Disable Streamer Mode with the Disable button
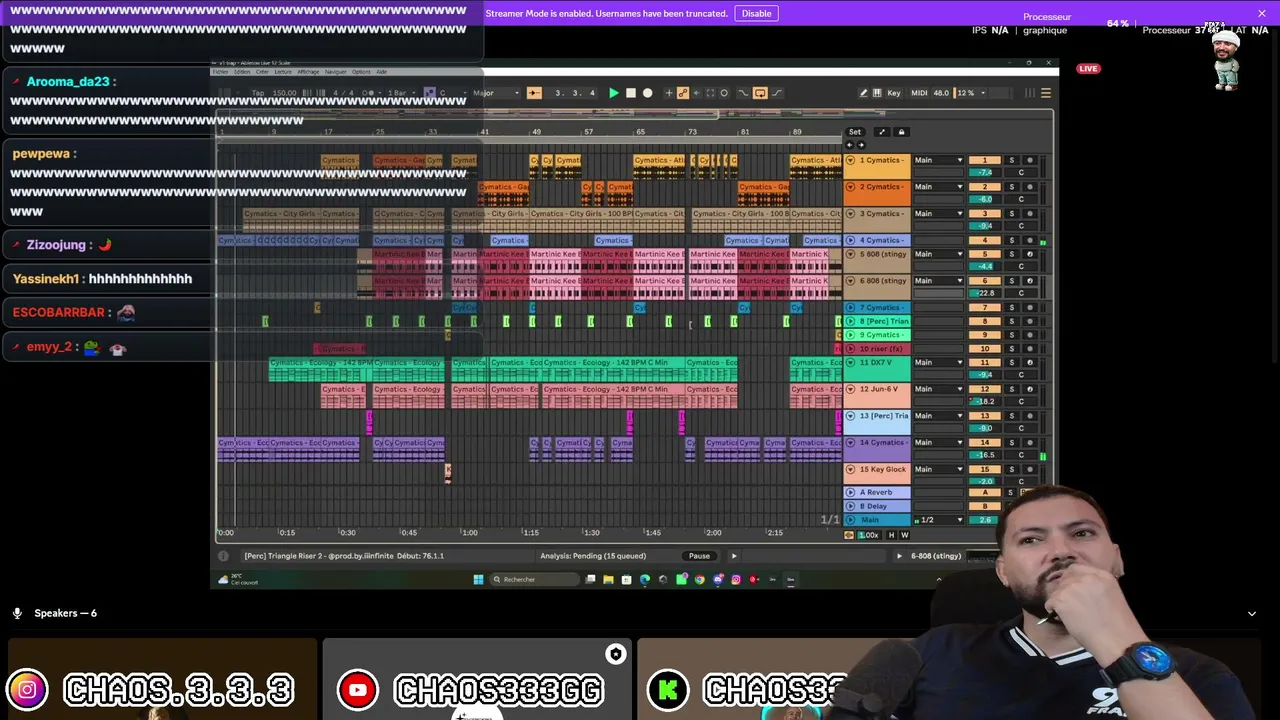 [x=756, y=13]
